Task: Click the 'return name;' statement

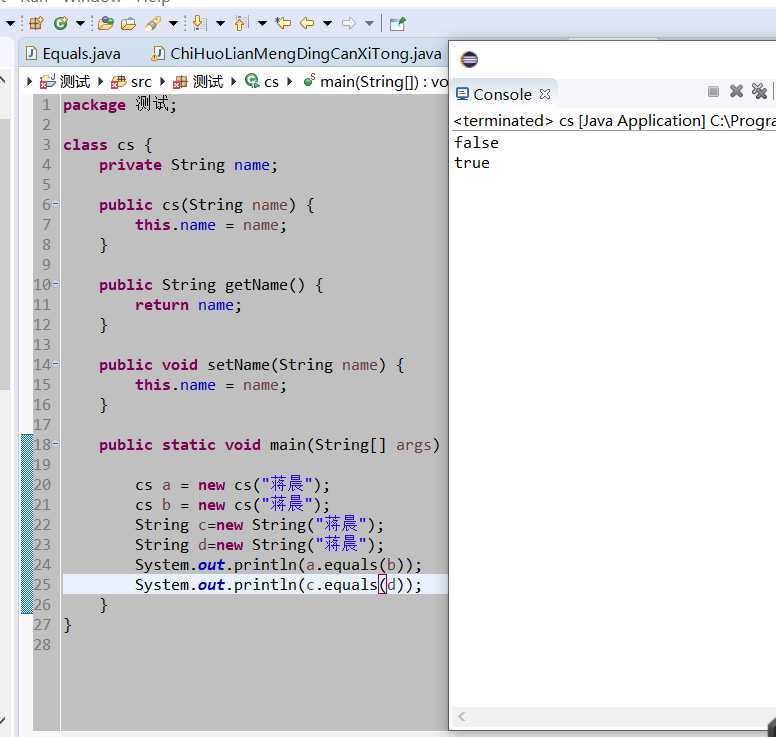Action: (188, 305)
